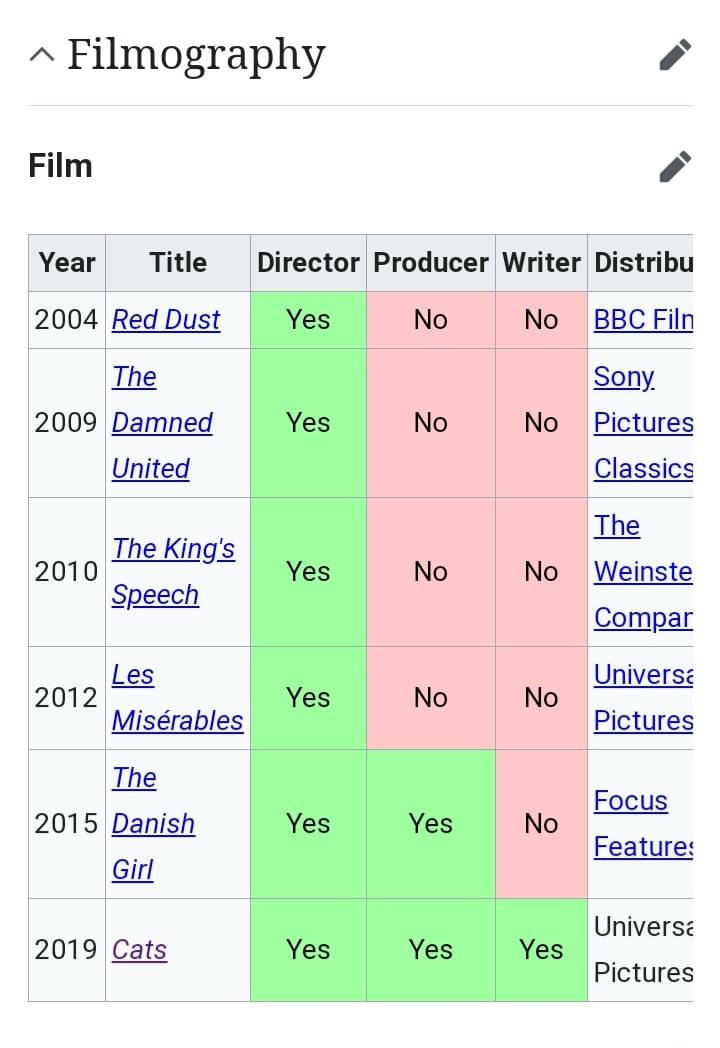This screenshot has height=1048, width=720.
Task: Open The Danish Girl link
Action: click(x=153, y=823)
